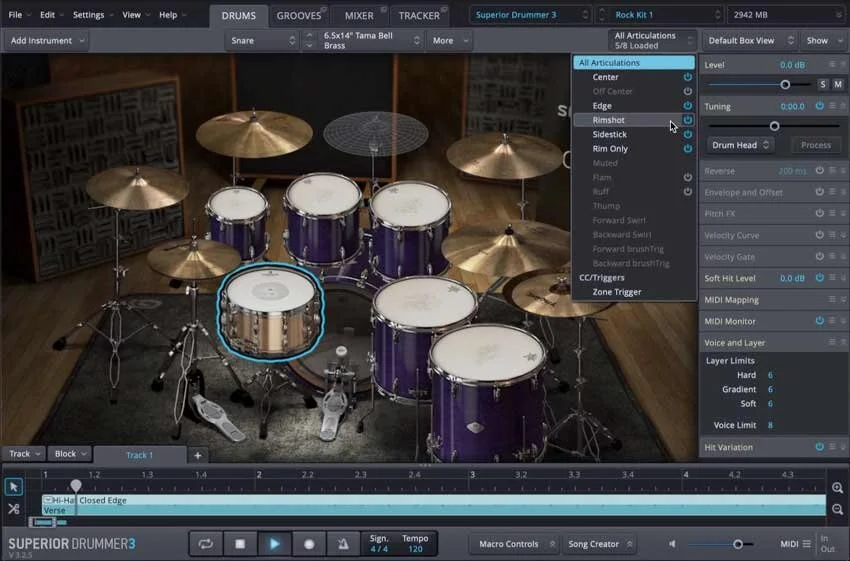Viewport: 850px width, 561px height.
Task: Select the arrow pointer tool in timeline
Action: point(14,487)
